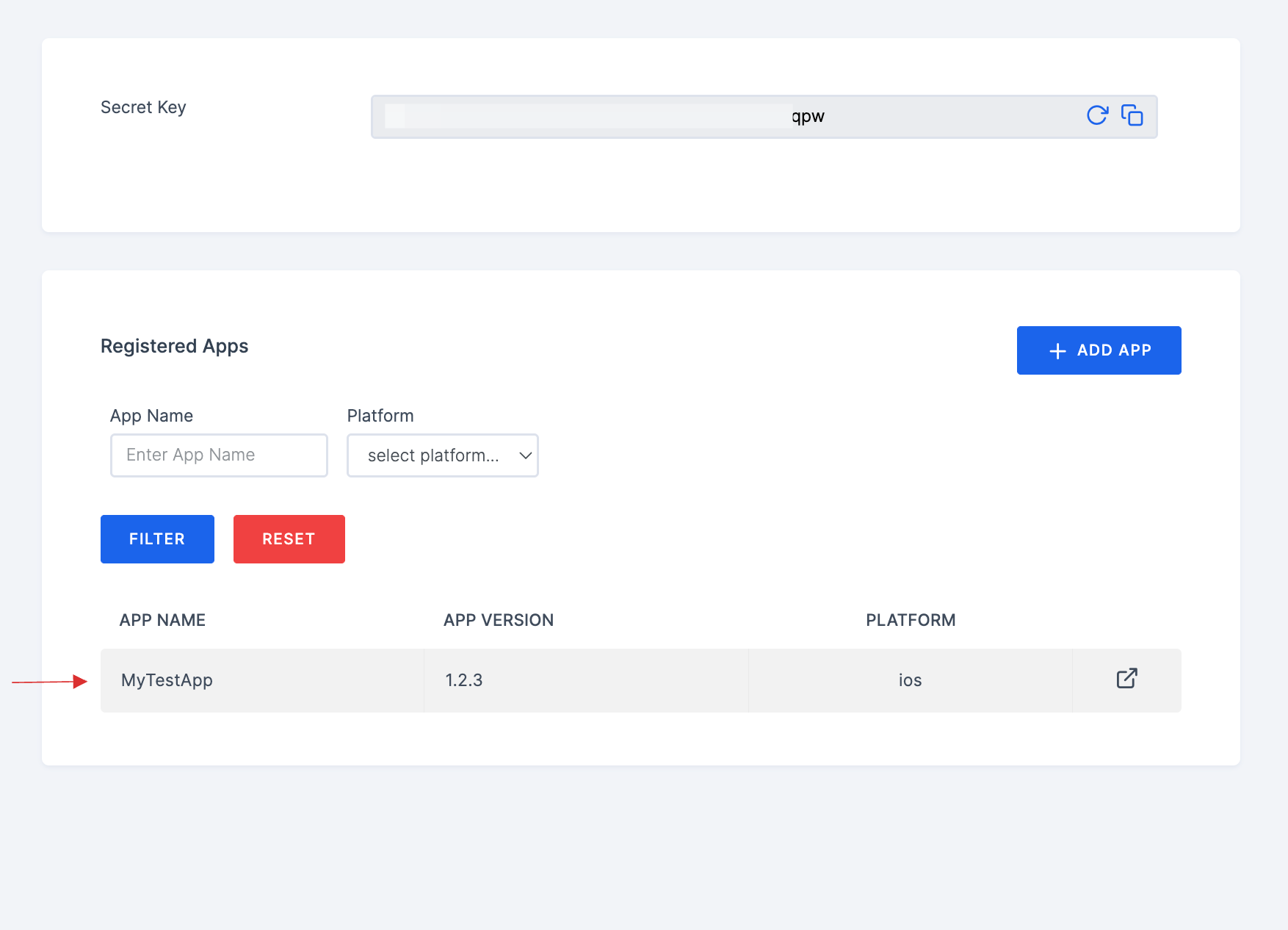Click the Secret Key label
Viewport: 1288px width, 930px height.
click(143, 107)
